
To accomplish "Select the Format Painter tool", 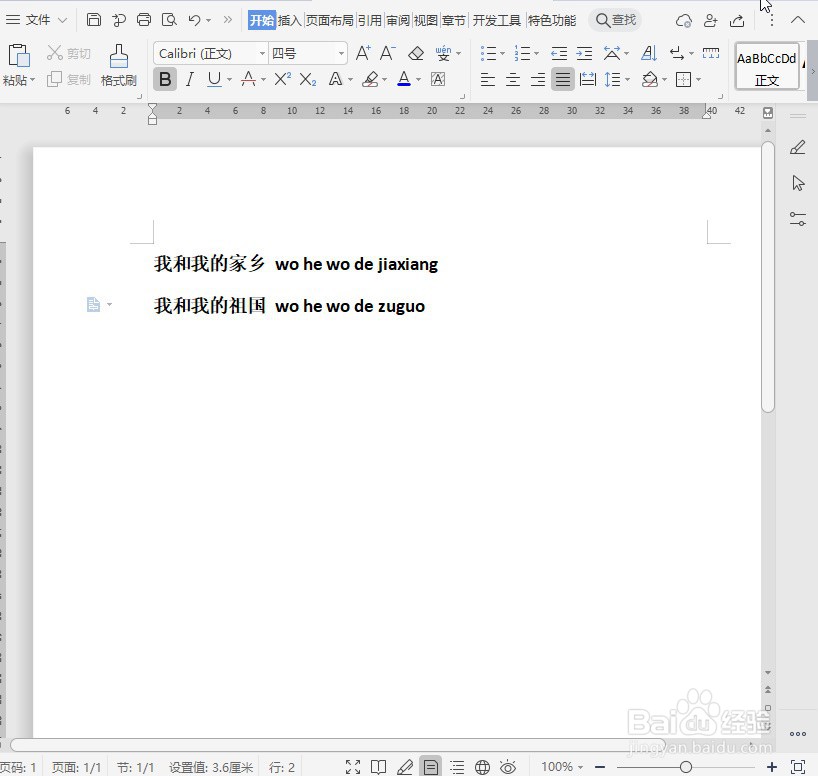I will tap(117, 66).
